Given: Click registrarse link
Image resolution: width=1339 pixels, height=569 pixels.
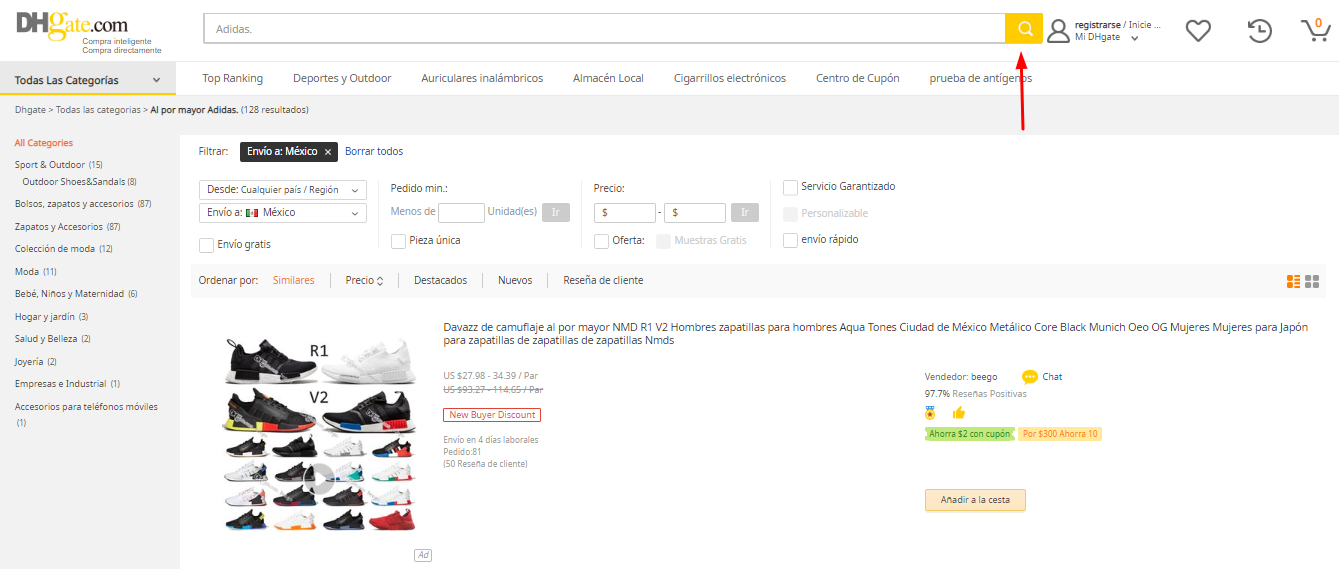Looking at the screenshot, I should point(1097,24).
